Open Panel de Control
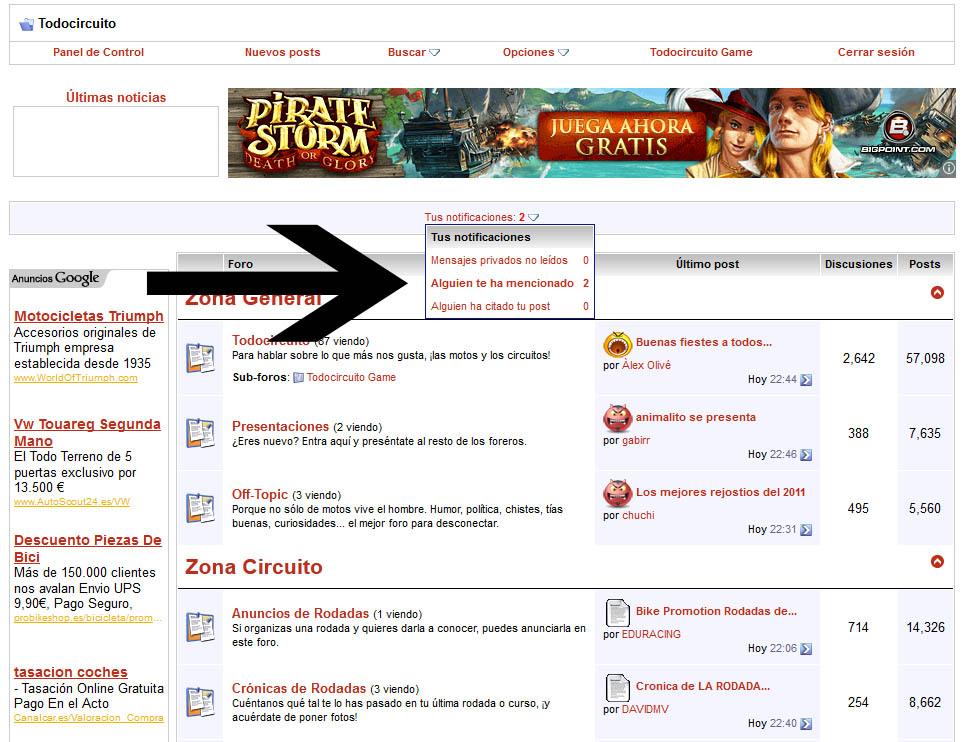Screen dimensions: 969x742 tap(98, 53)
